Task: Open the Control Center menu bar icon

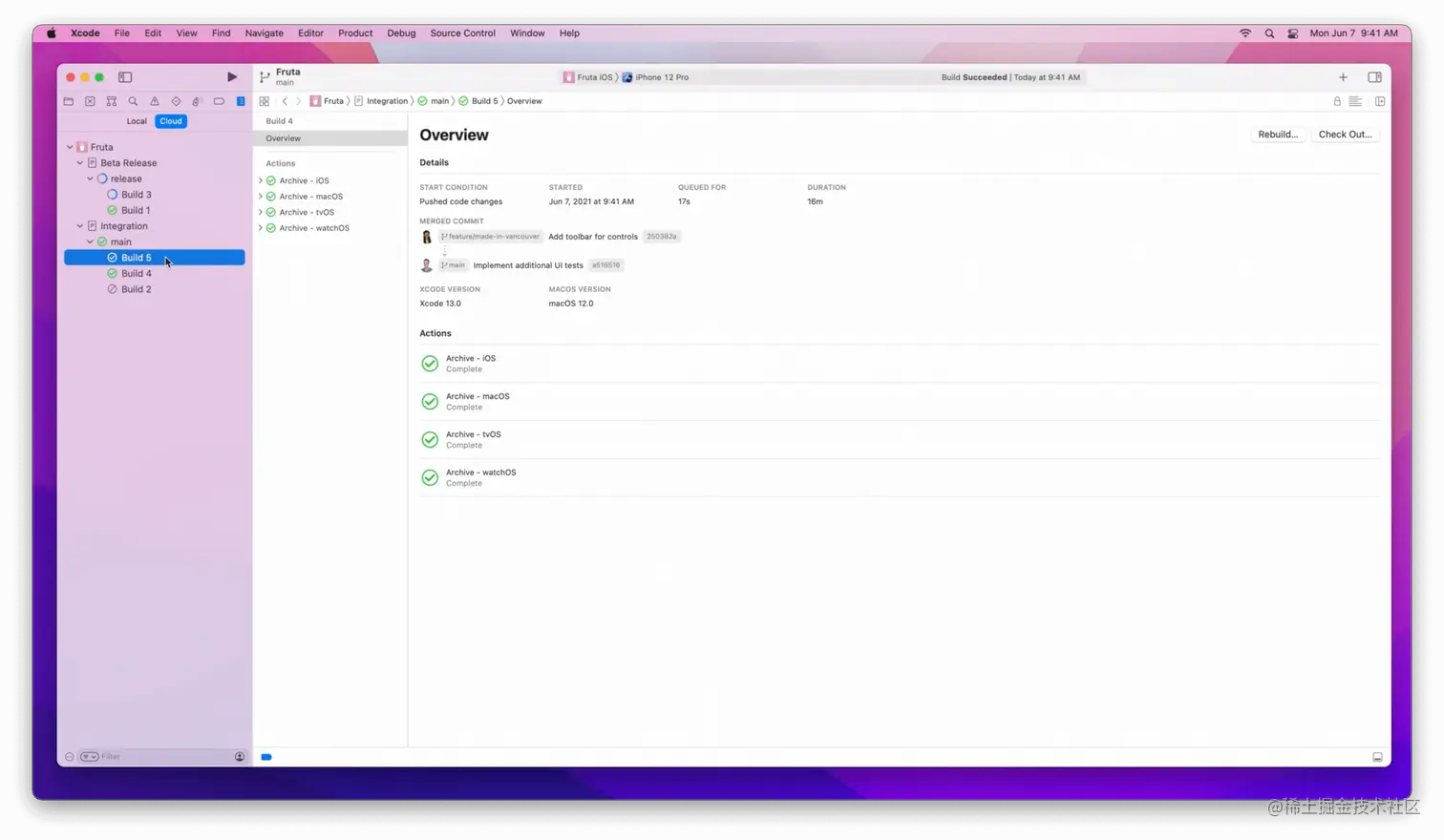Action: pyautogui.click(x=1293, y=33)
